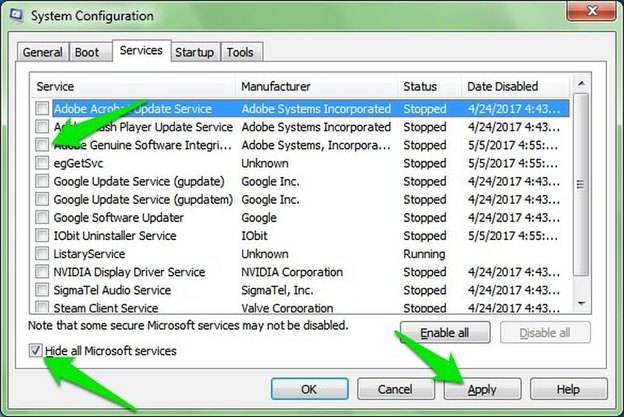Viewport: 624px width, 417px height.
Task: Enable the egGetSvc service checkbox
Action: tap(42, 163)
